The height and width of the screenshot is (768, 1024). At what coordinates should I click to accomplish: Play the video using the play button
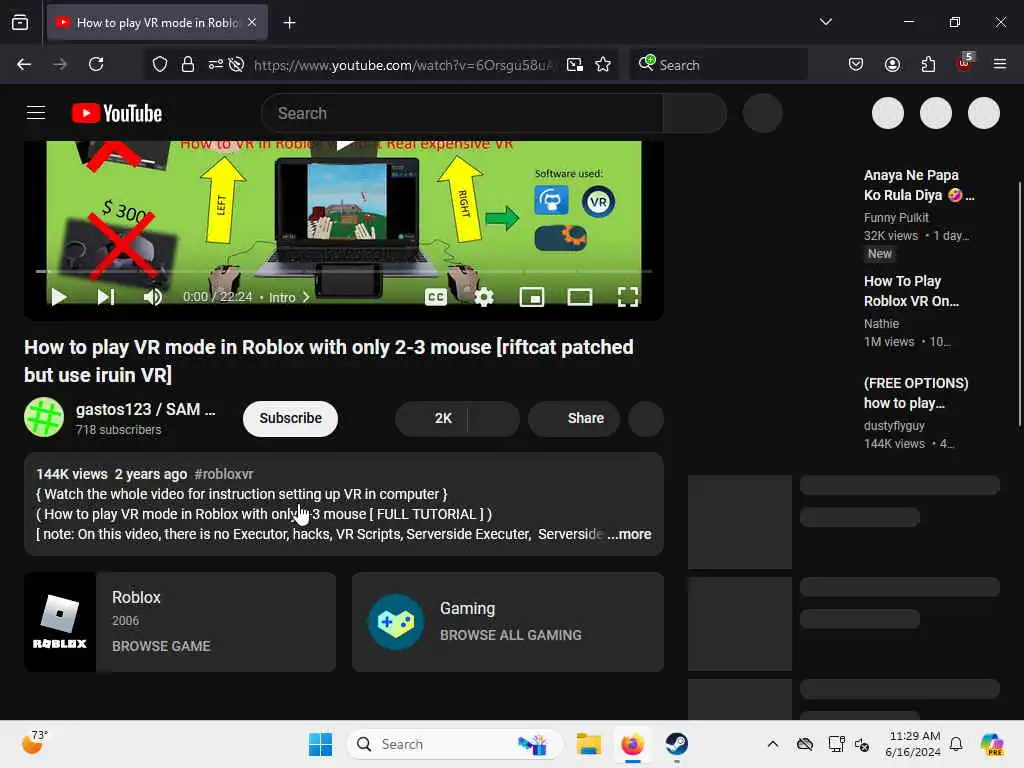59,297
